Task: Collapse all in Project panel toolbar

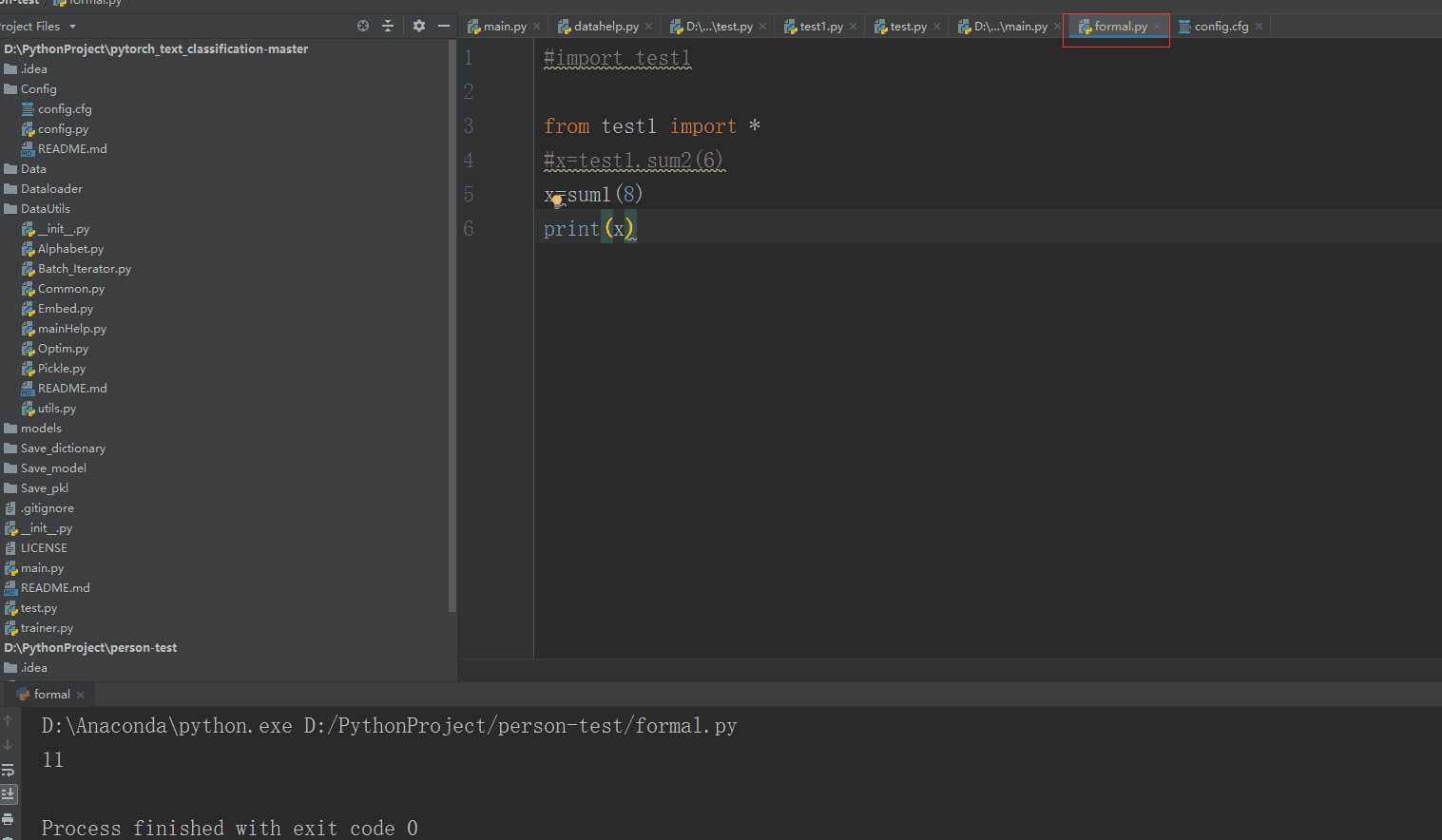Action: pos(387,26)
